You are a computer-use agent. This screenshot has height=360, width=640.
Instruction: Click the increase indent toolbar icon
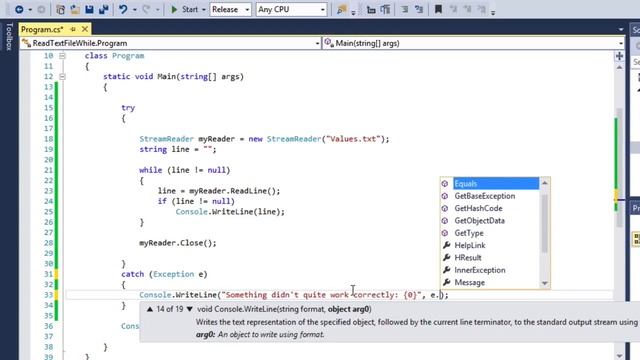pos(385,9)
